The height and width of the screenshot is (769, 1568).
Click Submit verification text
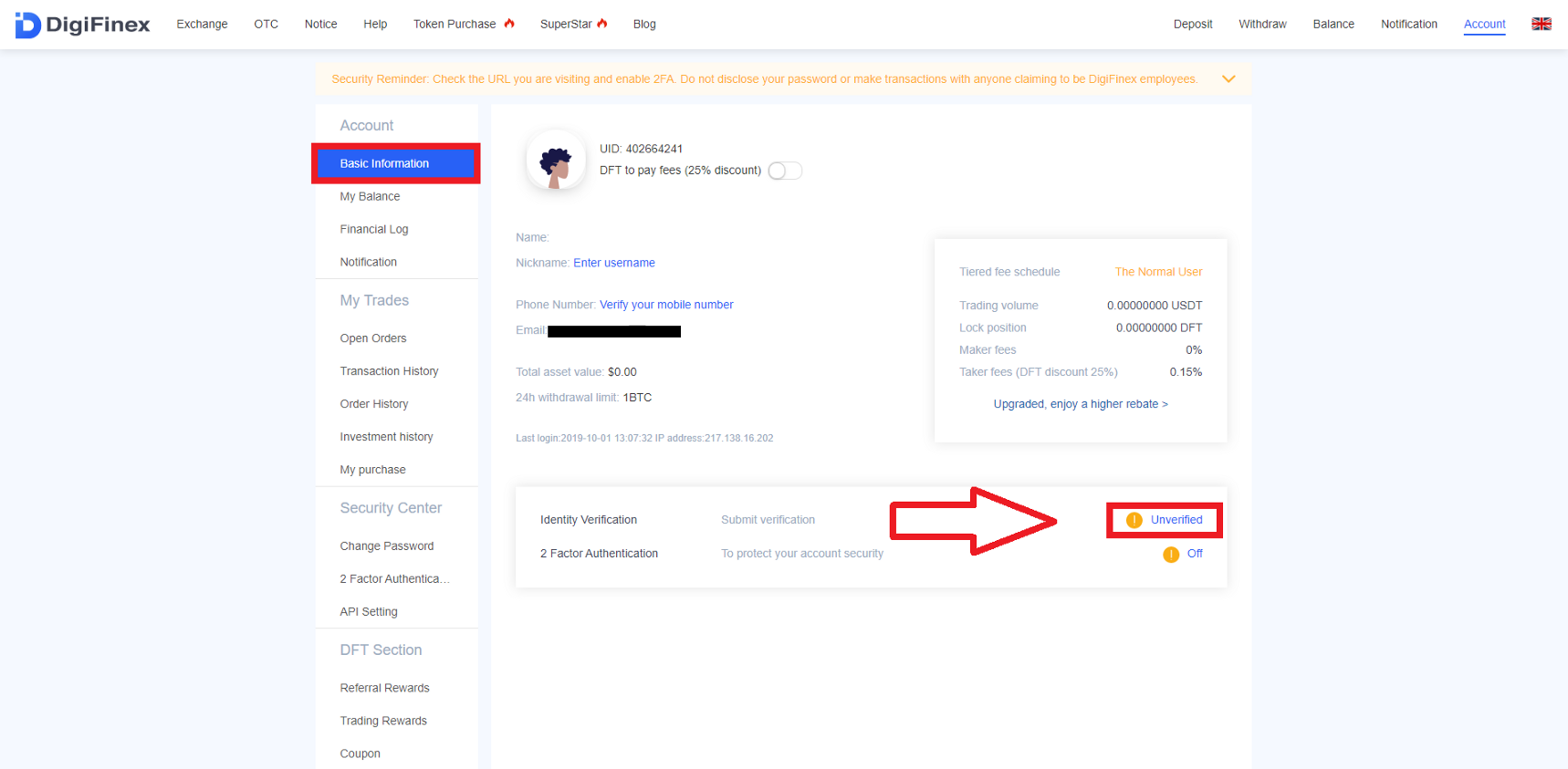coord(768,520)
